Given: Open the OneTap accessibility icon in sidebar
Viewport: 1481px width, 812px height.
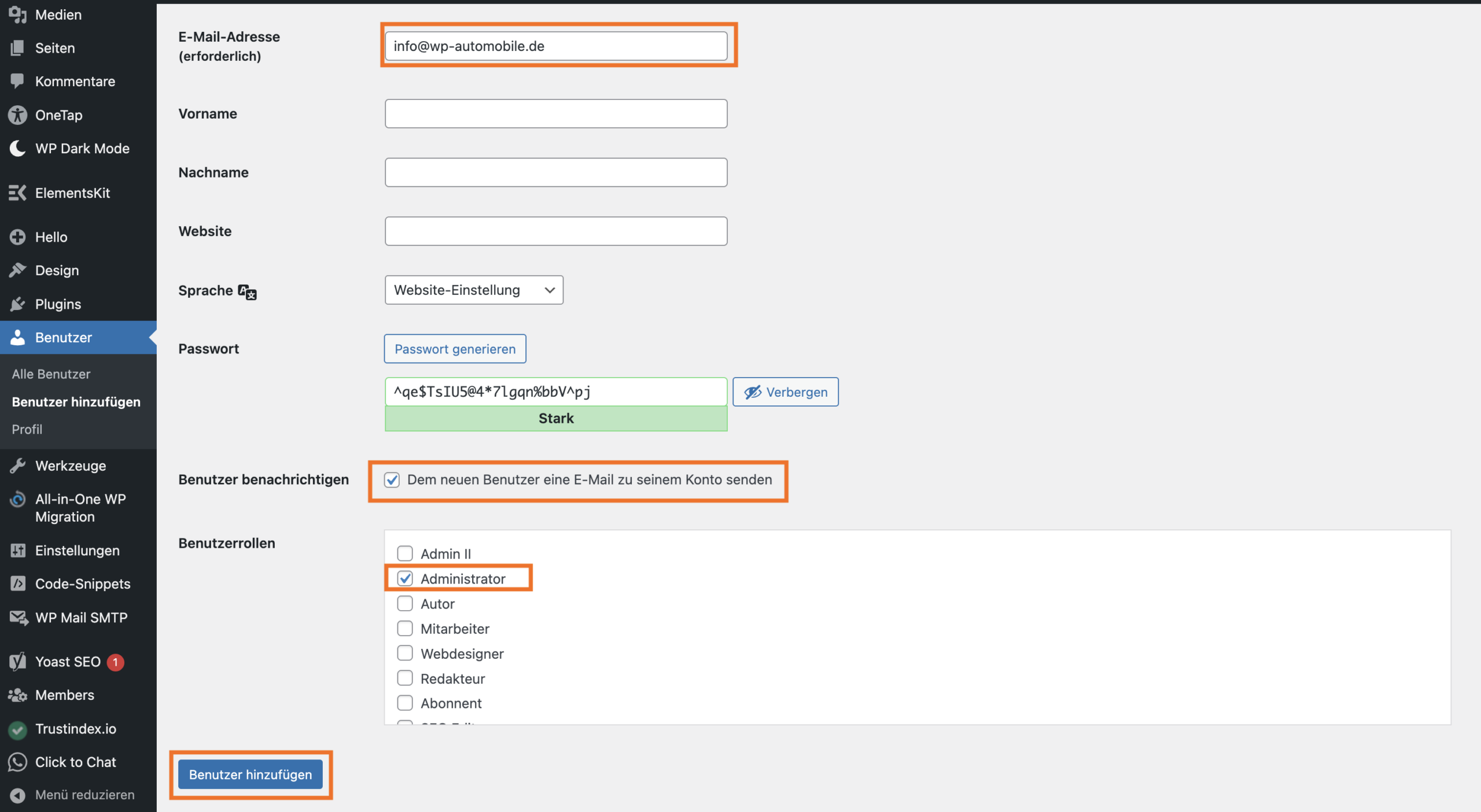Looking at the screenshot, I should tap(17, 115).
